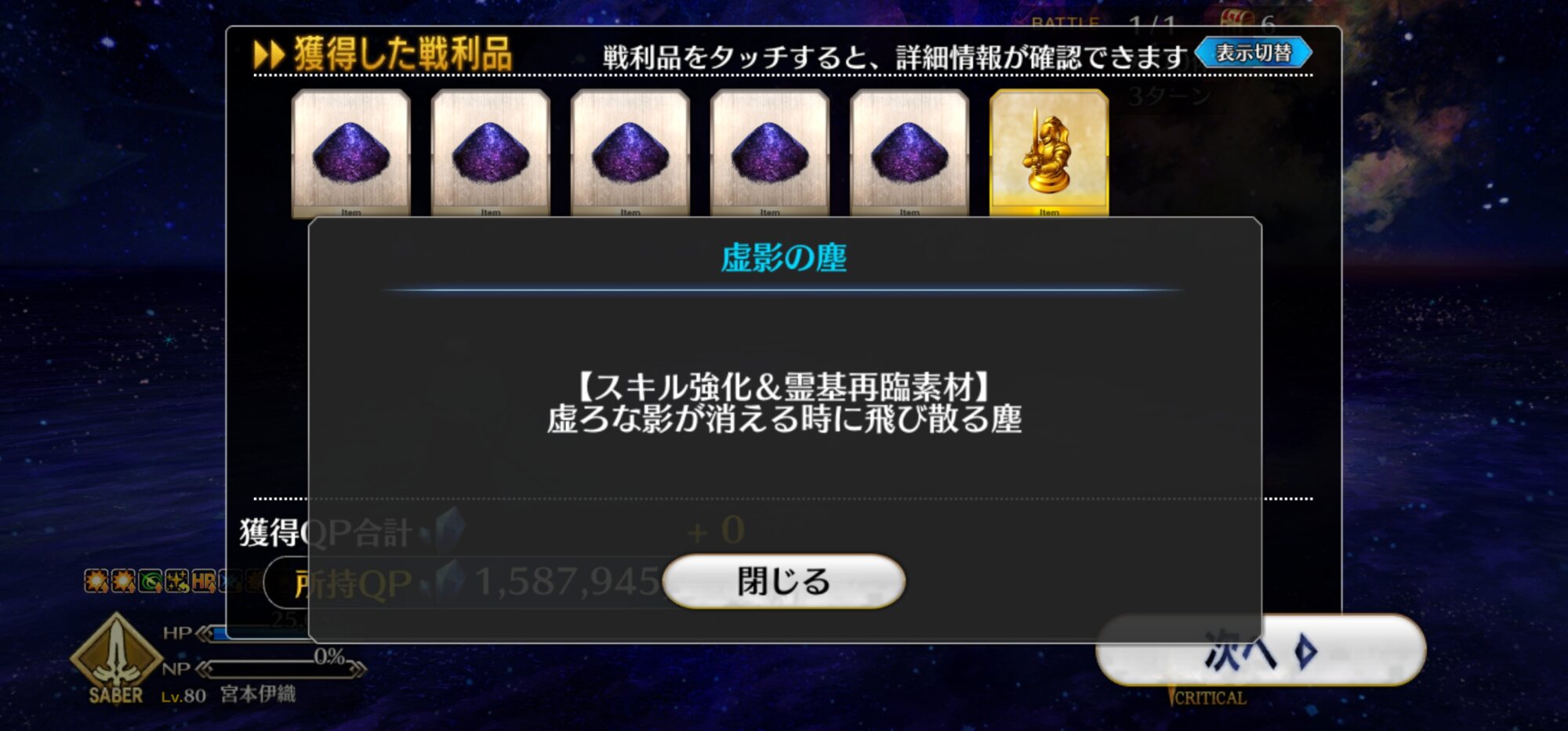Click the first buff status icon

96,581
